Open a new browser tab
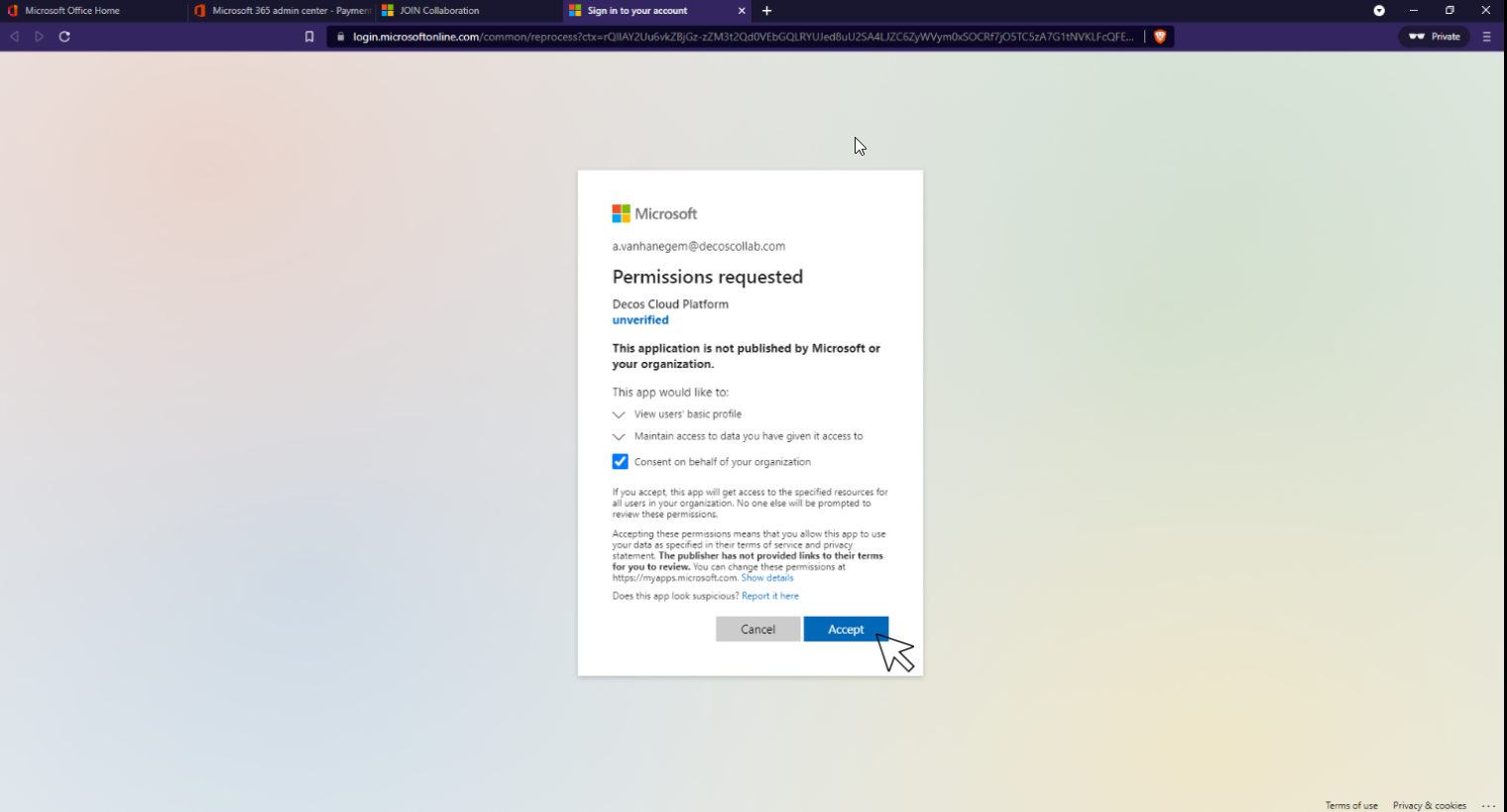The height and width of the screenshot is (812, 1507). [766, 11]
